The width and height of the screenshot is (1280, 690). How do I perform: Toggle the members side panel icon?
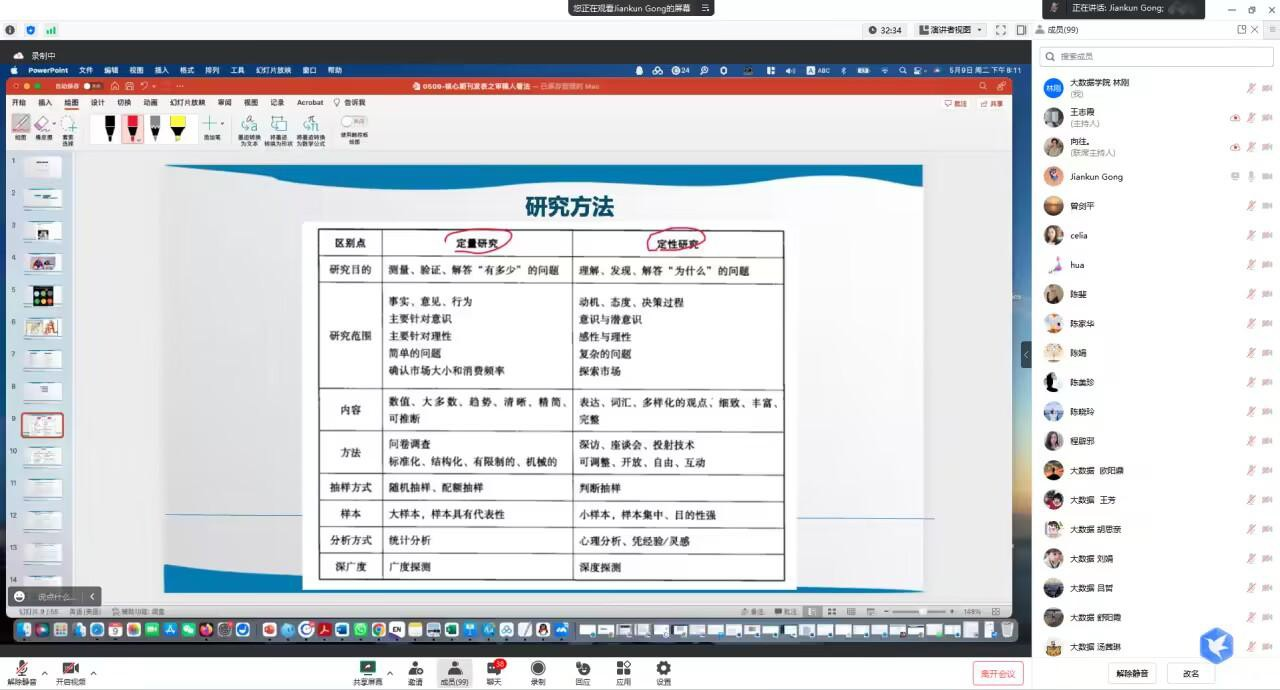click(x=1021, y=30)
